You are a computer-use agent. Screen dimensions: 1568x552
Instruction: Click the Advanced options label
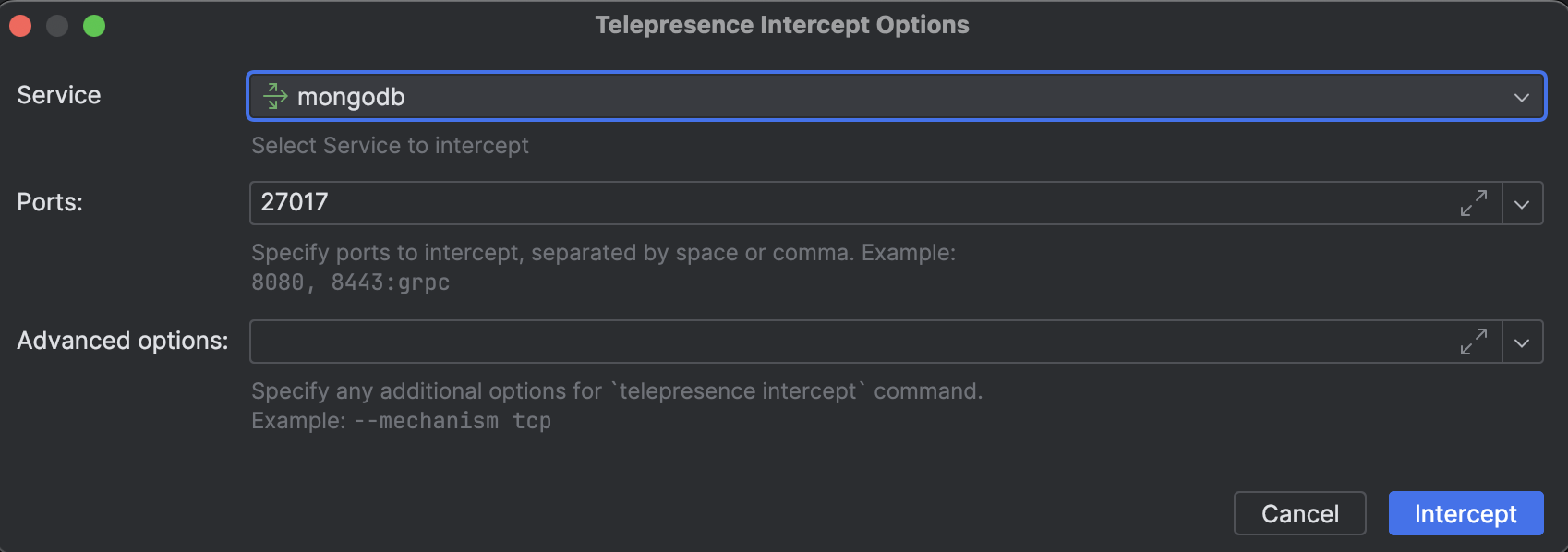[121, 340]
